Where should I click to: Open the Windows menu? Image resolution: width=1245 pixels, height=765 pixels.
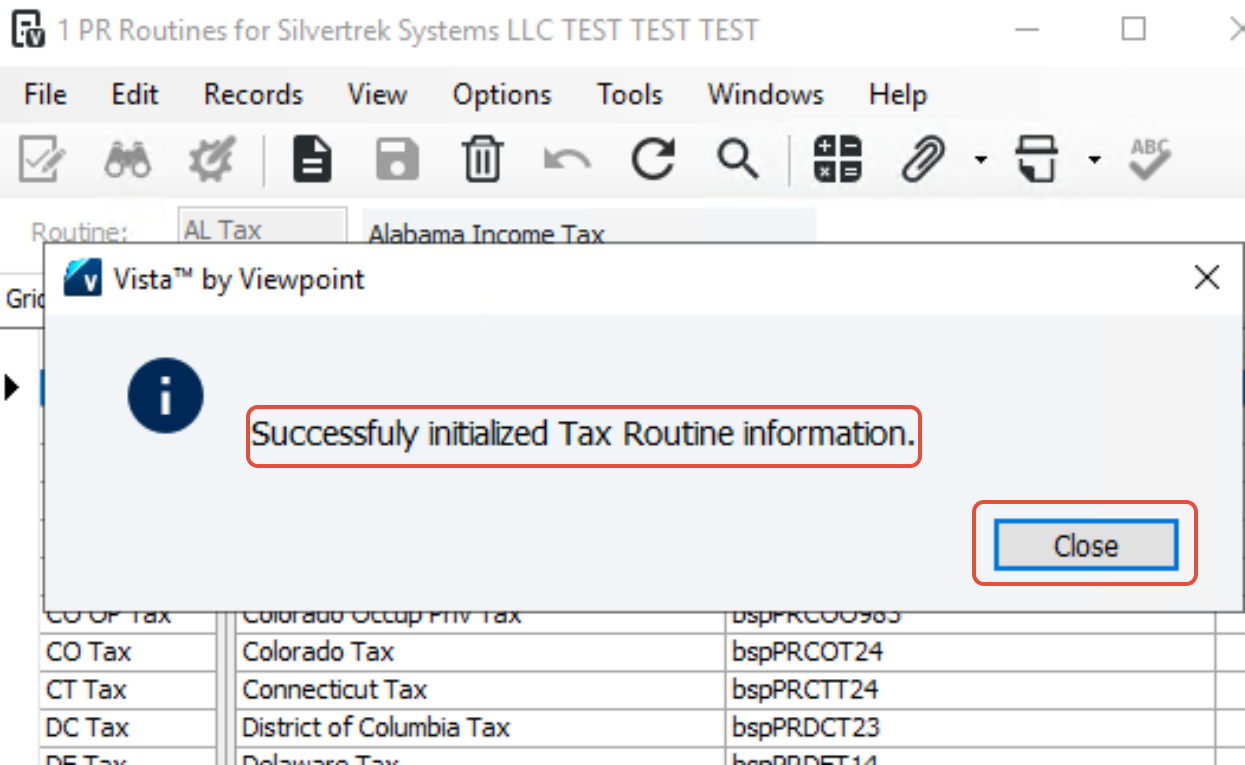pos(766,95)
